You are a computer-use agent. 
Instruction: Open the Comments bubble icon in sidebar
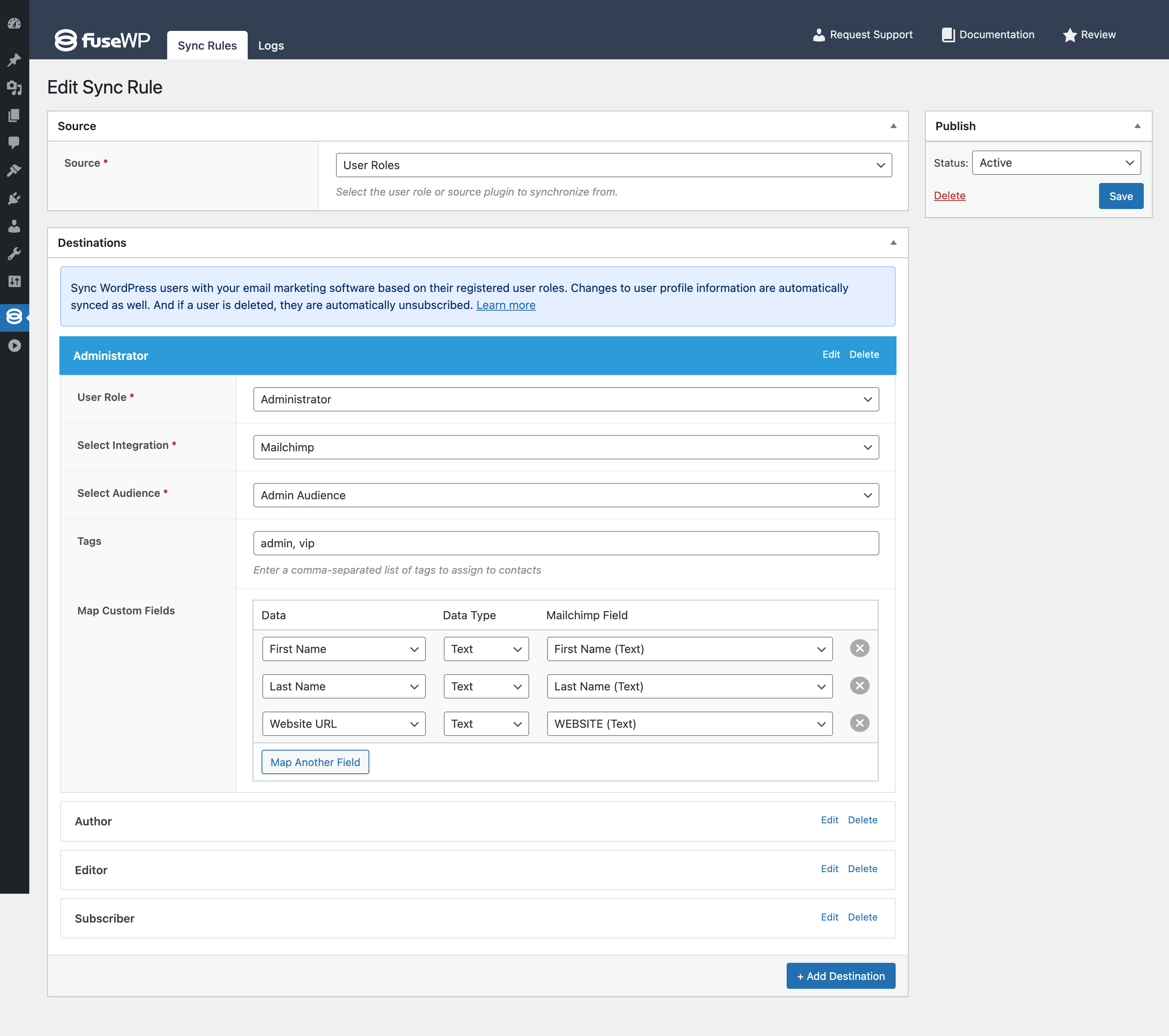pyautogui.click(x=14, y=142)
